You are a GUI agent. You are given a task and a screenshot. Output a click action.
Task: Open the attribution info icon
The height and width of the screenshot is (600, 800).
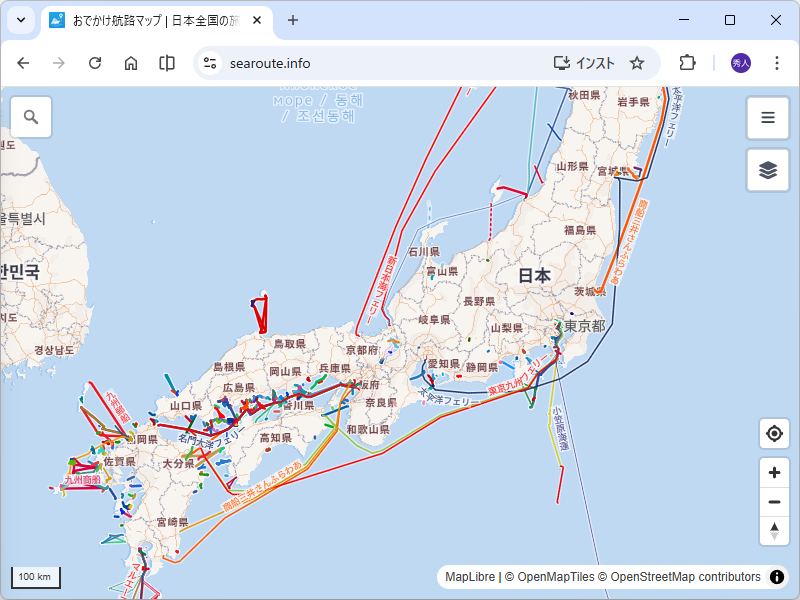pyautogui.click(x=777, y=577)
